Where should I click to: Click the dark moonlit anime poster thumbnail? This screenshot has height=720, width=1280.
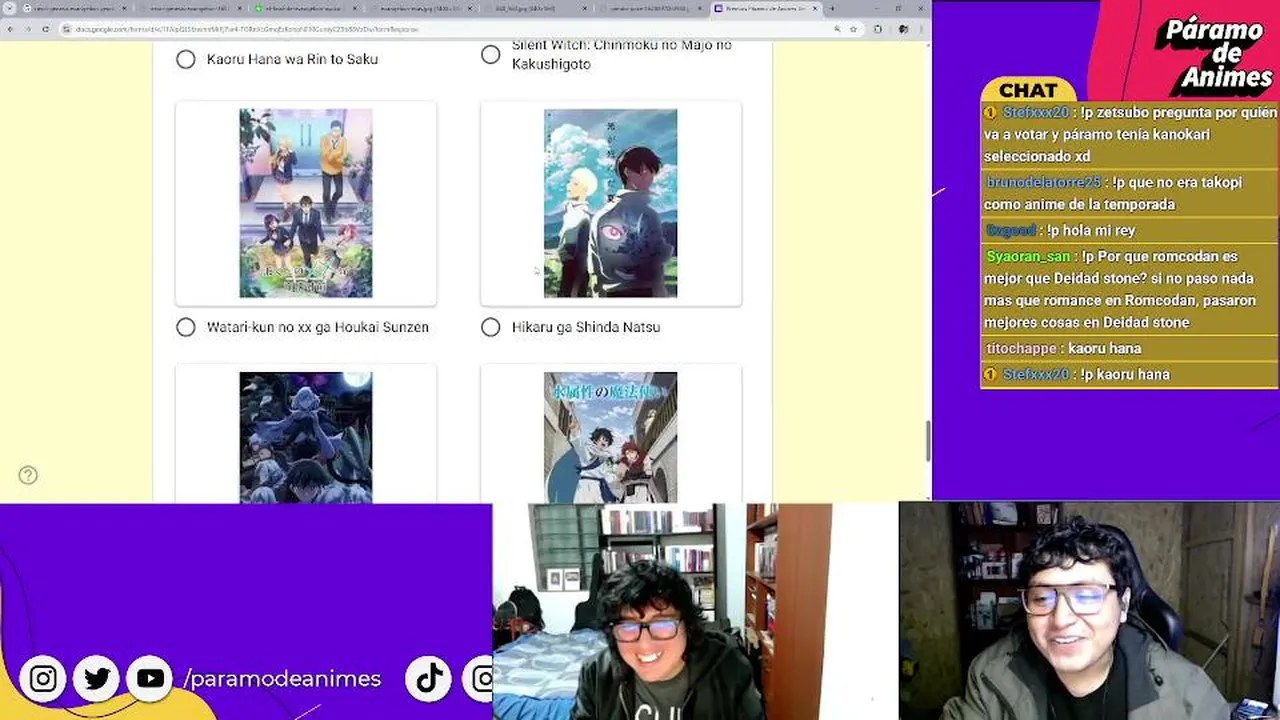[306, 437]
